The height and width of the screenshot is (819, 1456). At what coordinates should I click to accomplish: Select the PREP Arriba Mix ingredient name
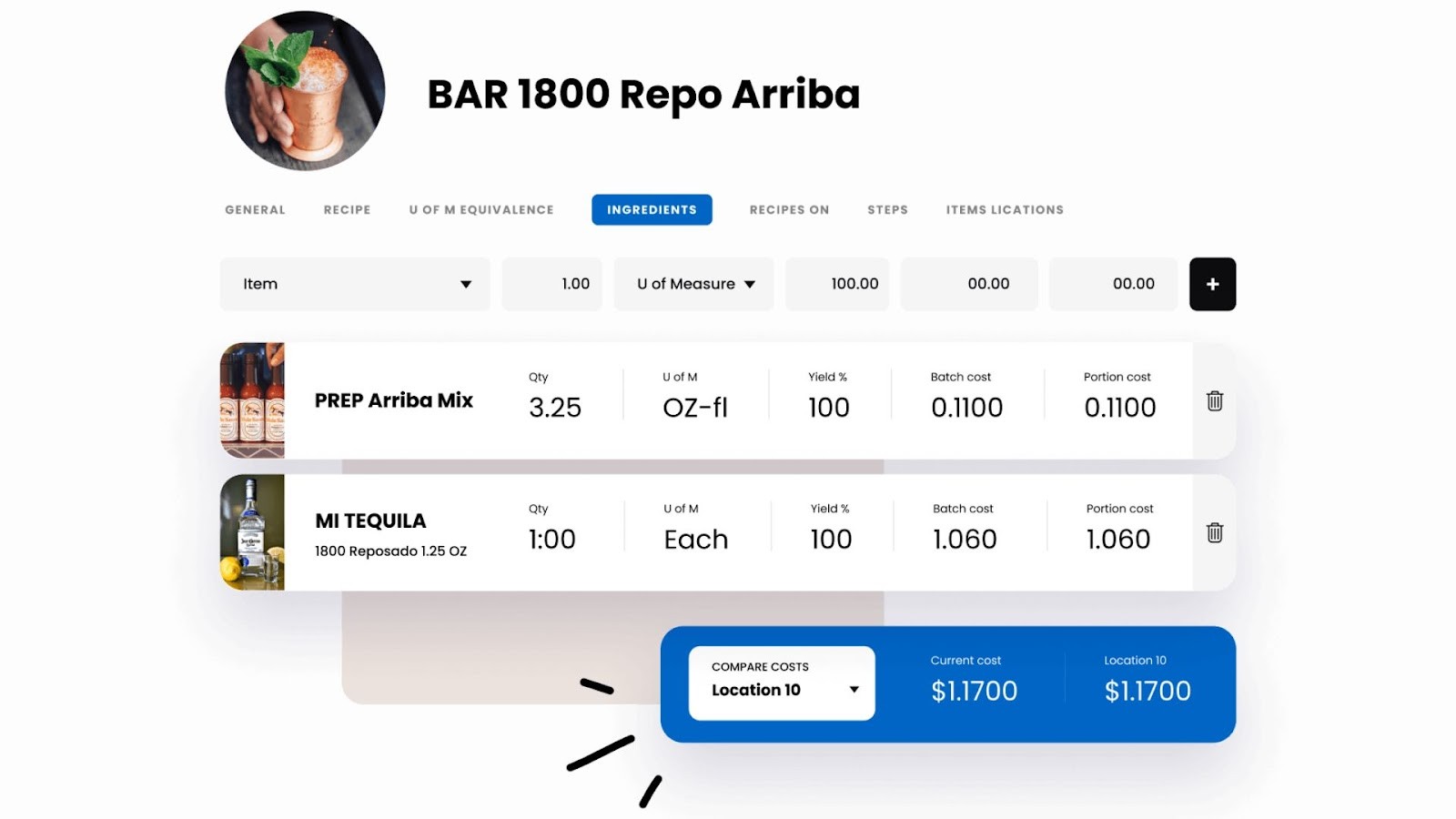point(394,400)
